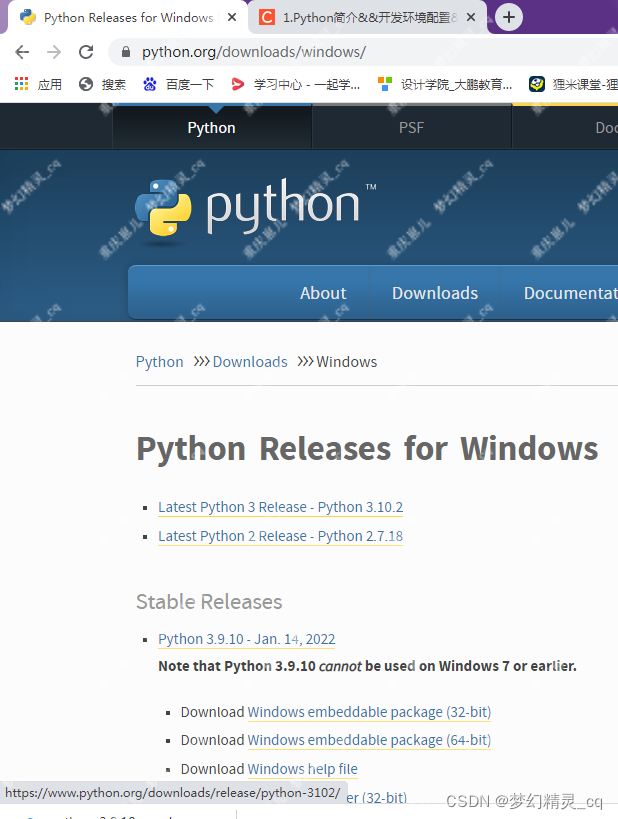Open the Downloads menu item
Screen dimensions: 618x819
(435, 293)
